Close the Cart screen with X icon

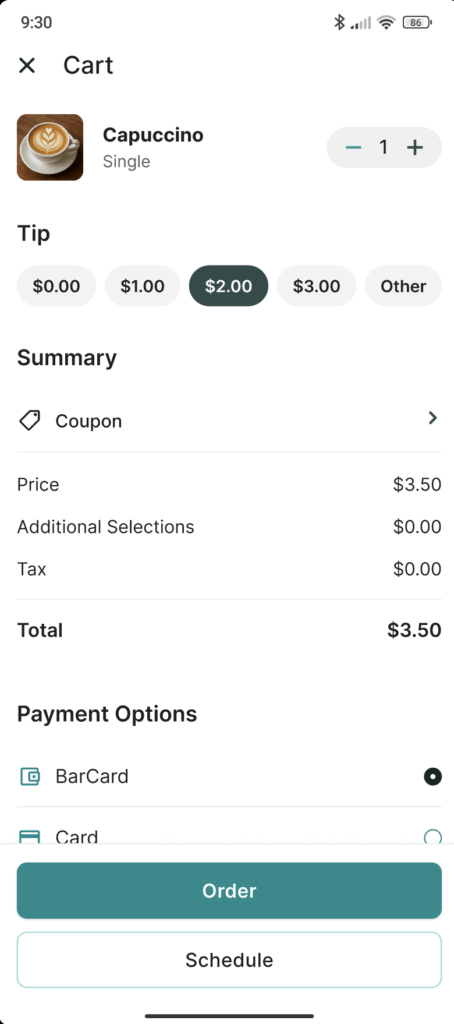click(x=27, y=65)
